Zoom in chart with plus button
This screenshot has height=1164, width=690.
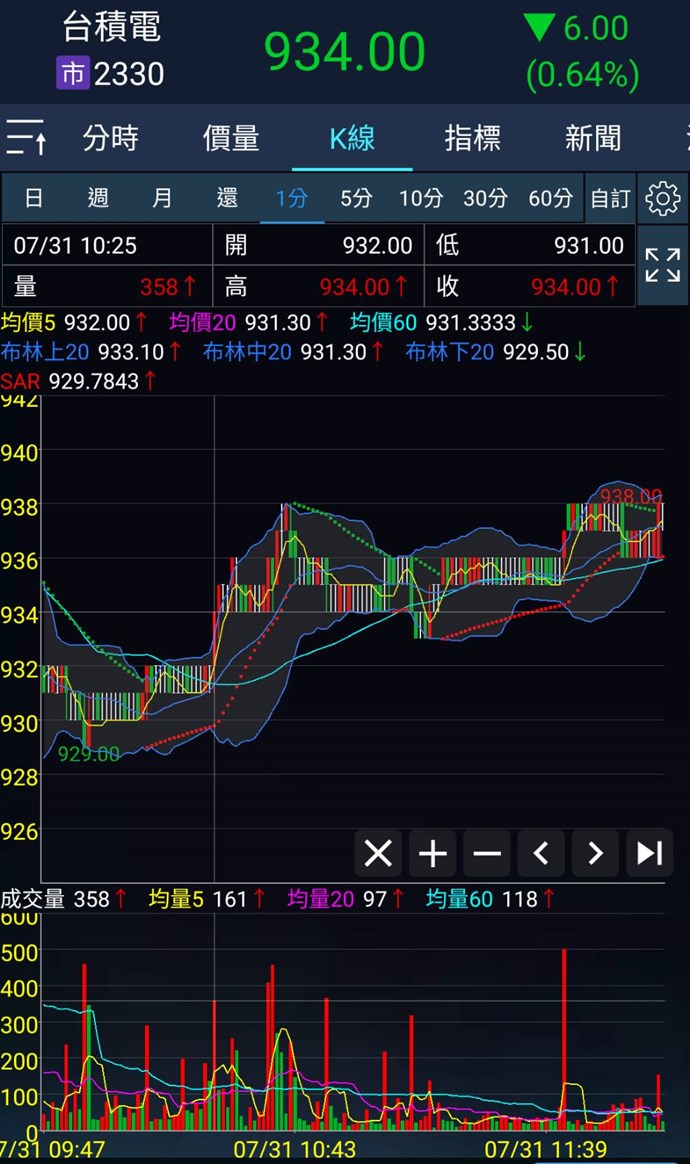pyautogui.click(x=432, y=853)
